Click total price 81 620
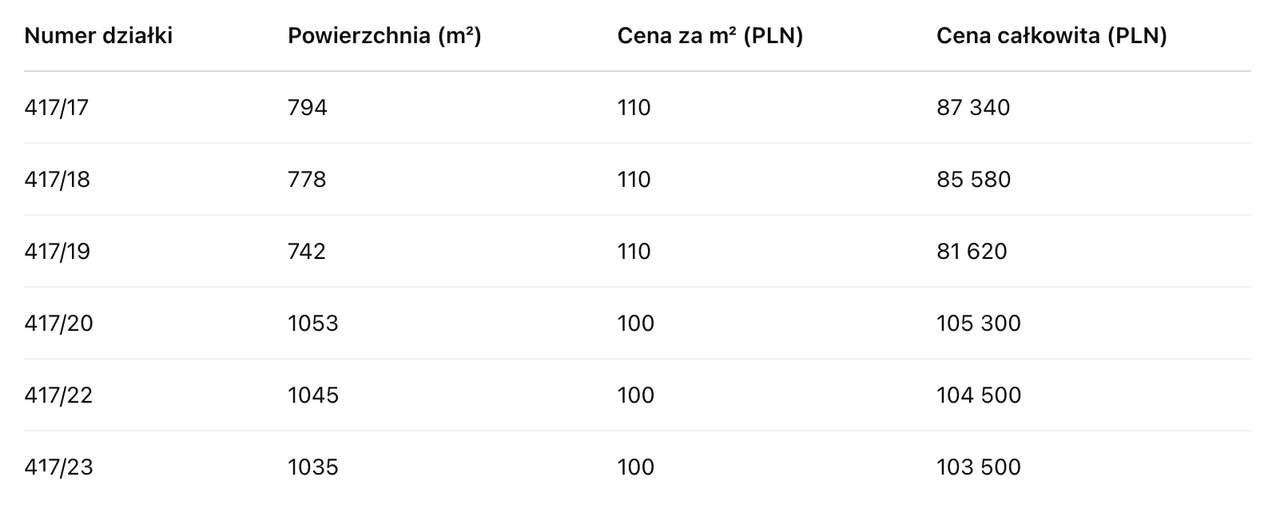Image resolution: width=1280 pixels, height=513 pixels. tap(972, 251)
